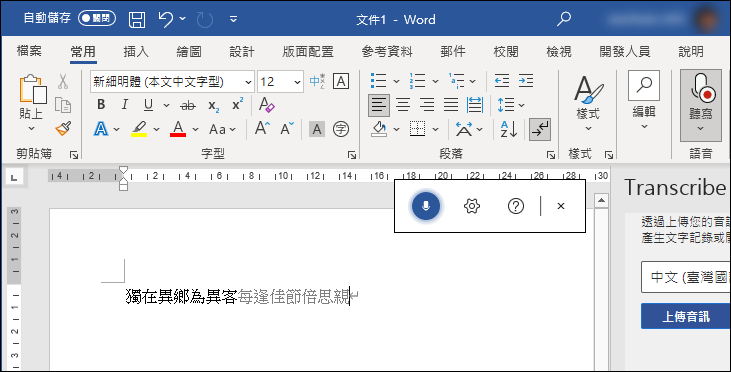Click the Redo icon
The image size is (731, 372).
pos(205,19)
